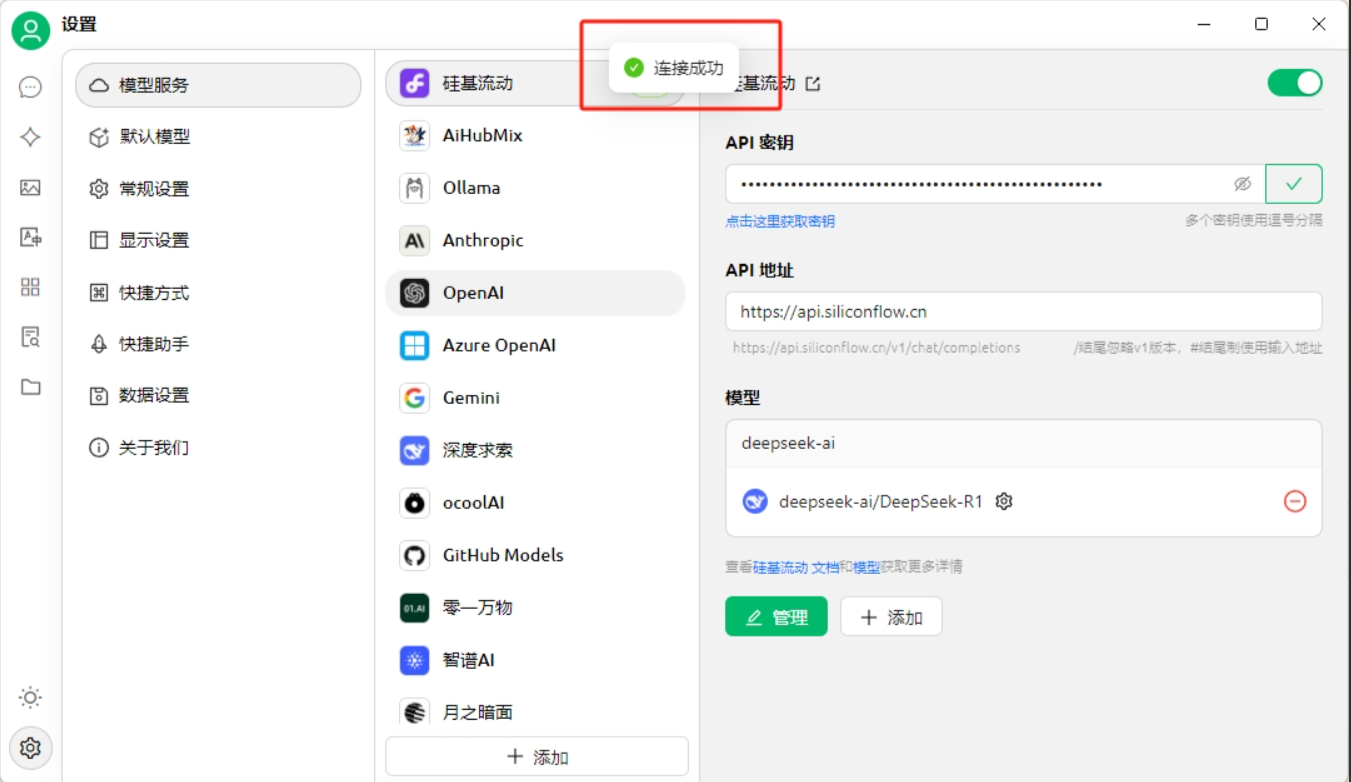The height and width of the screenshot is (782, 1351).
Task: Toggle API key visibility eye icon
Action: (x=1243, y=184)
